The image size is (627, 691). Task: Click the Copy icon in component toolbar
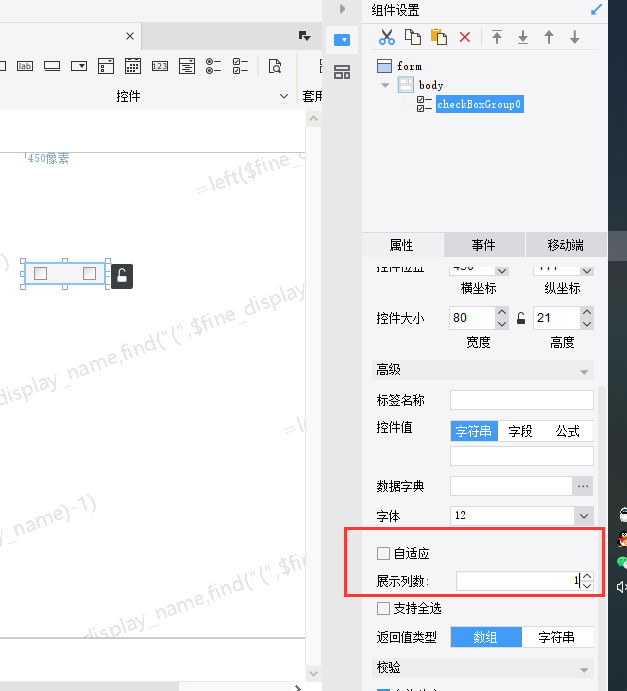(413, 37)
